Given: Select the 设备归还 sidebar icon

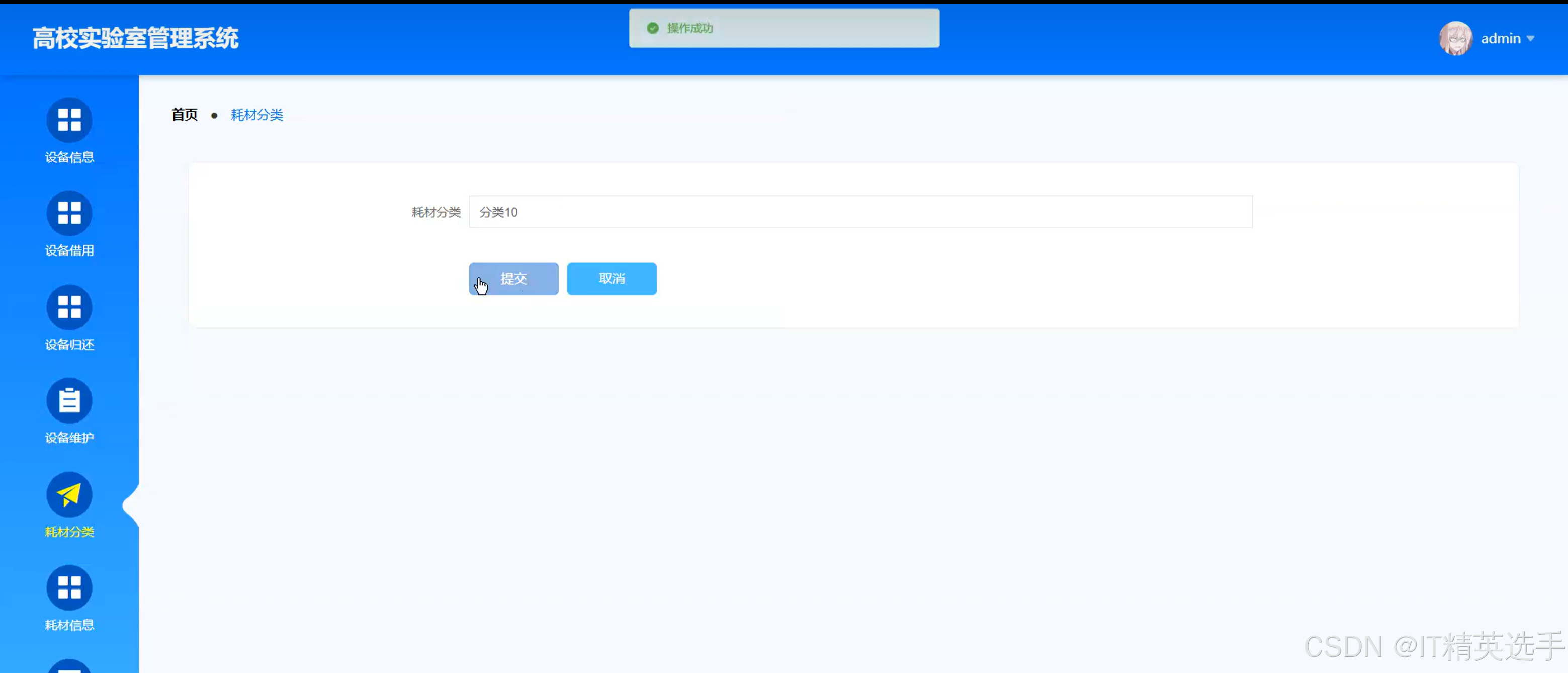Looking at the screenshot, I should (x=69, y=307).
